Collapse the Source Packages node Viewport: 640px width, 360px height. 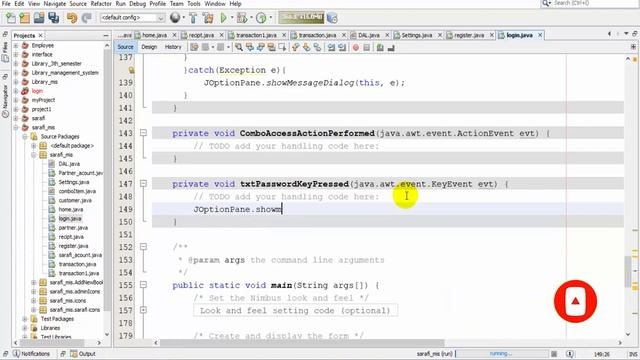[25, 136]
